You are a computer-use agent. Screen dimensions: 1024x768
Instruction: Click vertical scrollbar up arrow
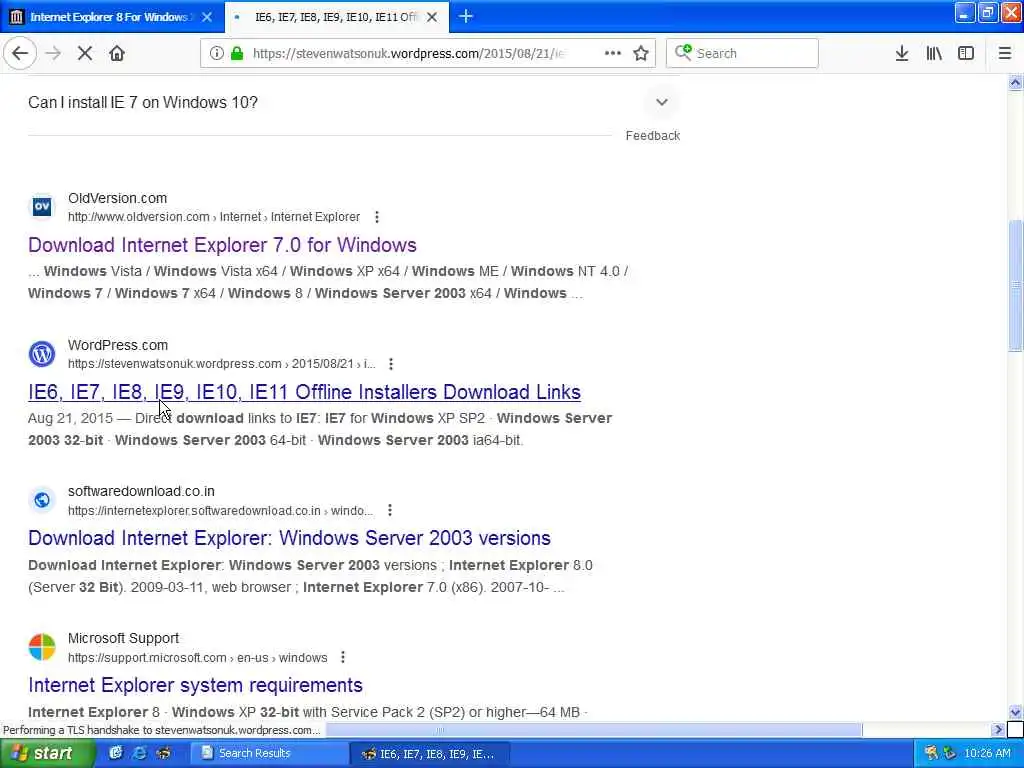[1015, 82]
